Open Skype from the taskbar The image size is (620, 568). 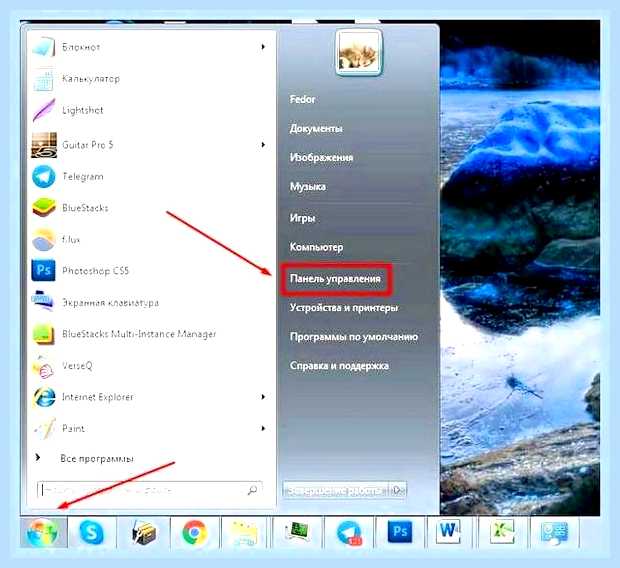click(92, 532)
